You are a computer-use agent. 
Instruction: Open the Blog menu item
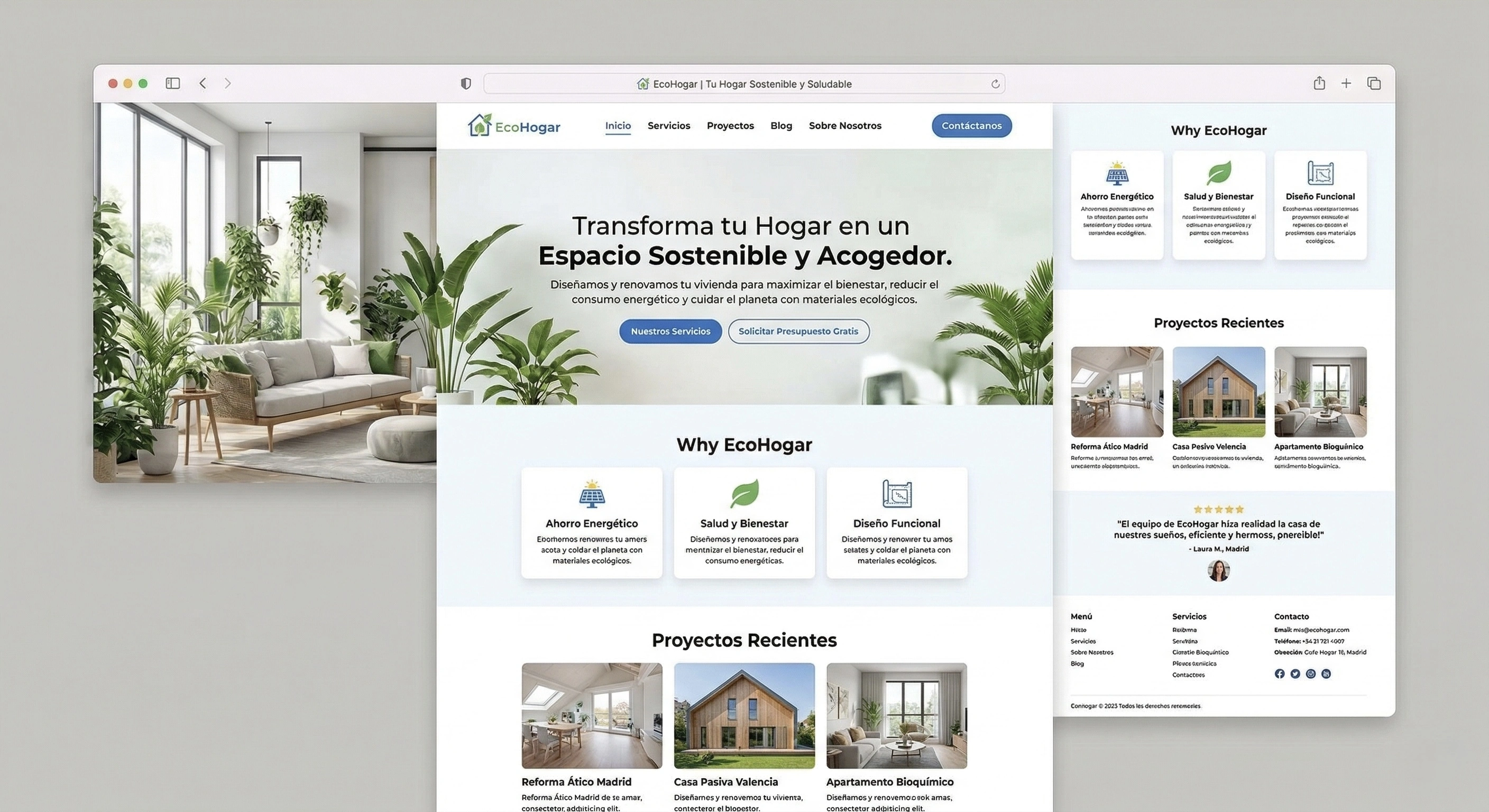pos(781,125)
